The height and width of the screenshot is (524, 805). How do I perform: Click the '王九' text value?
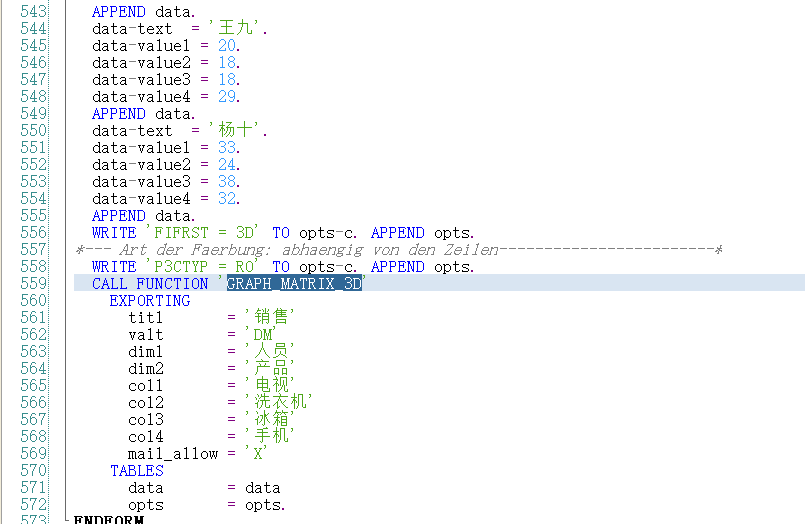[236, 27]
